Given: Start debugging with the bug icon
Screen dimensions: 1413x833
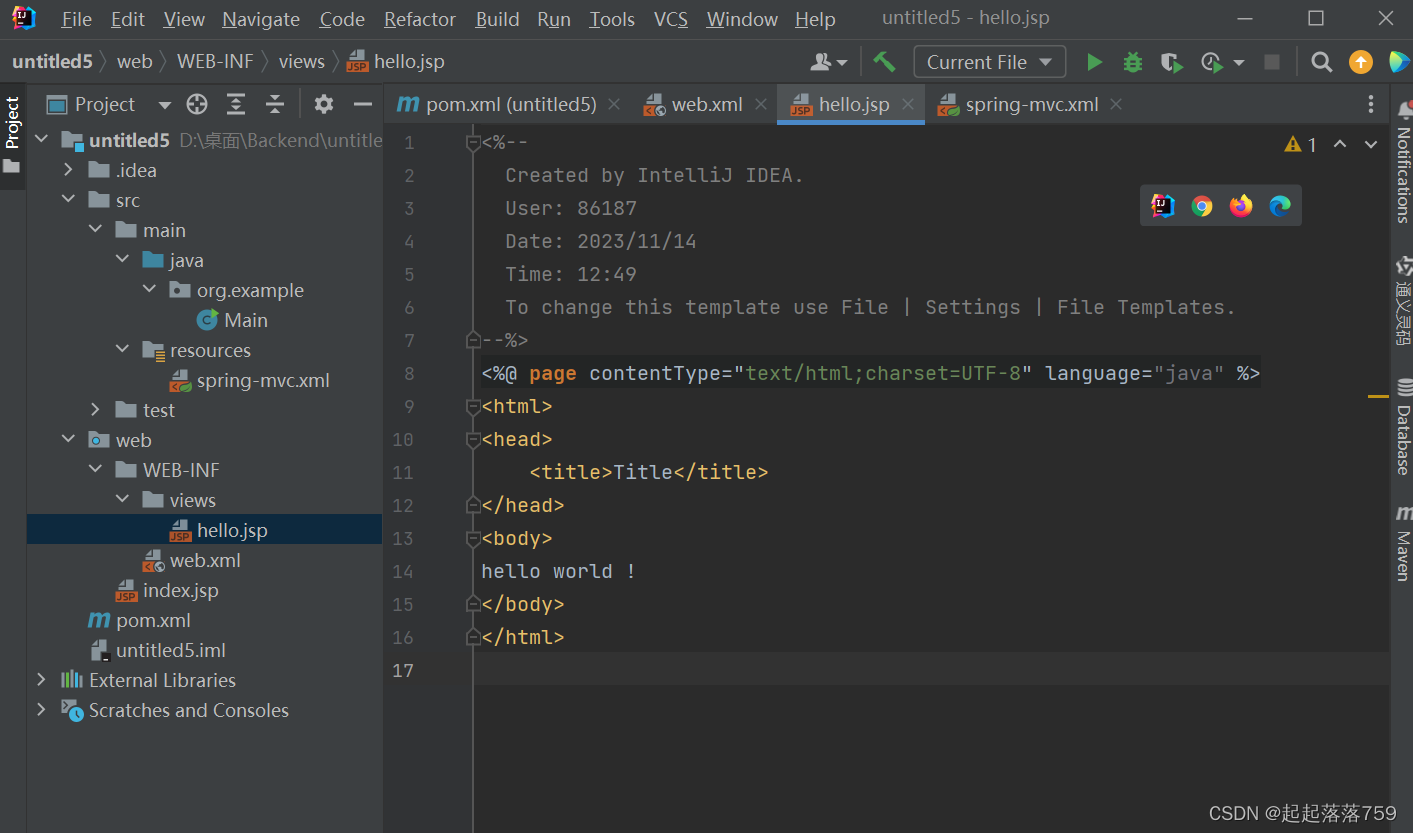Looking at the screenshot, I should click(x=1132, y=62).
